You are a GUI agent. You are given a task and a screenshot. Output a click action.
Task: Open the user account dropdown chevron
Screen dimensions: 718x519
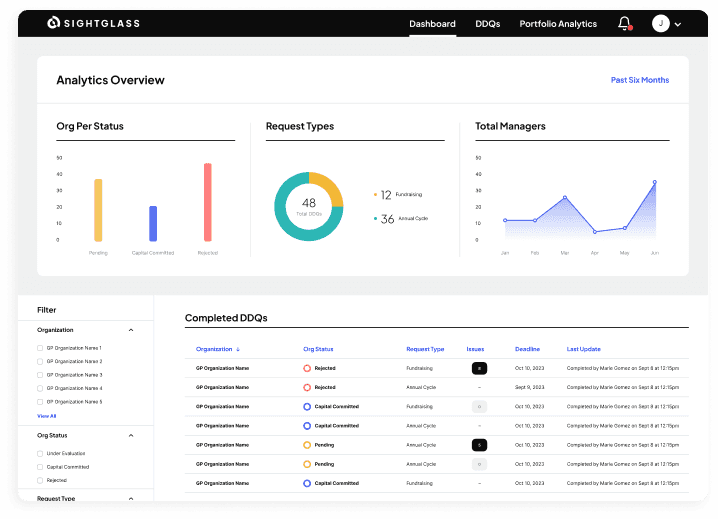pos(678,24)
